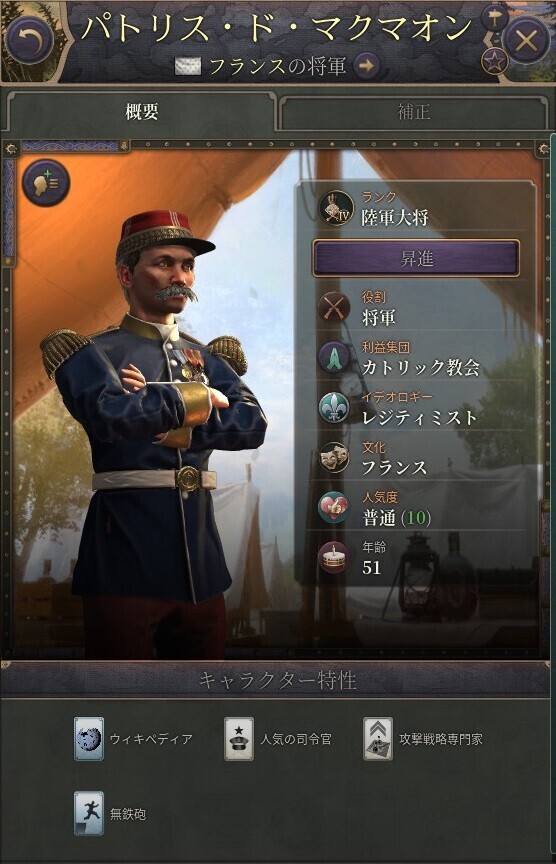Open the 補正 tab

point(413,112)
